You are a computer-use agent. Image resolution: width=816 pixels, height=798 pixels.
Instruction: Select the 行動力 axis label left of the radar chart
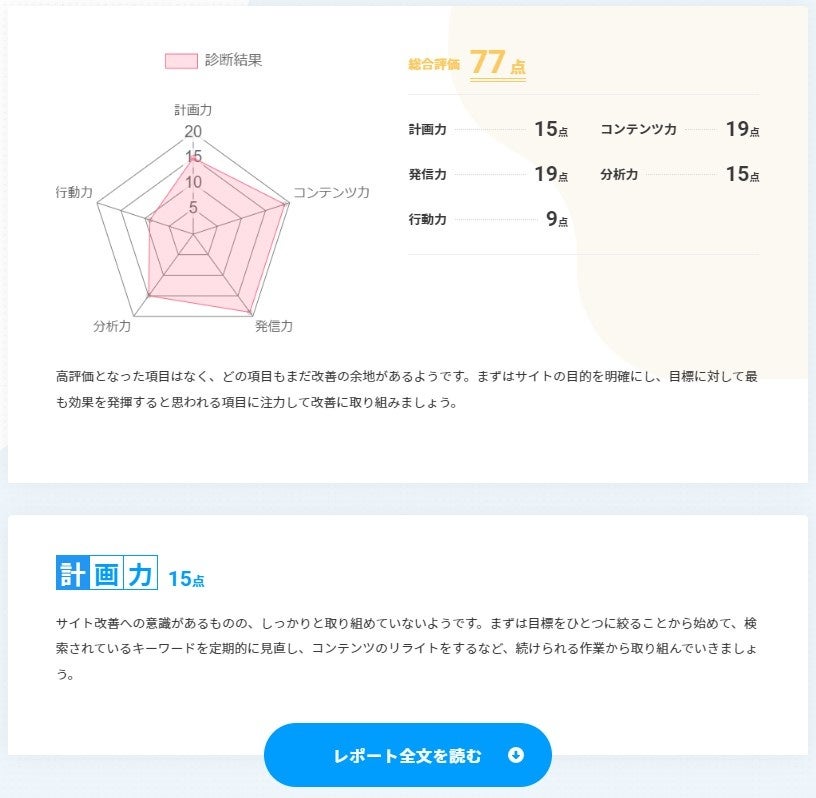tap(75, 191)
